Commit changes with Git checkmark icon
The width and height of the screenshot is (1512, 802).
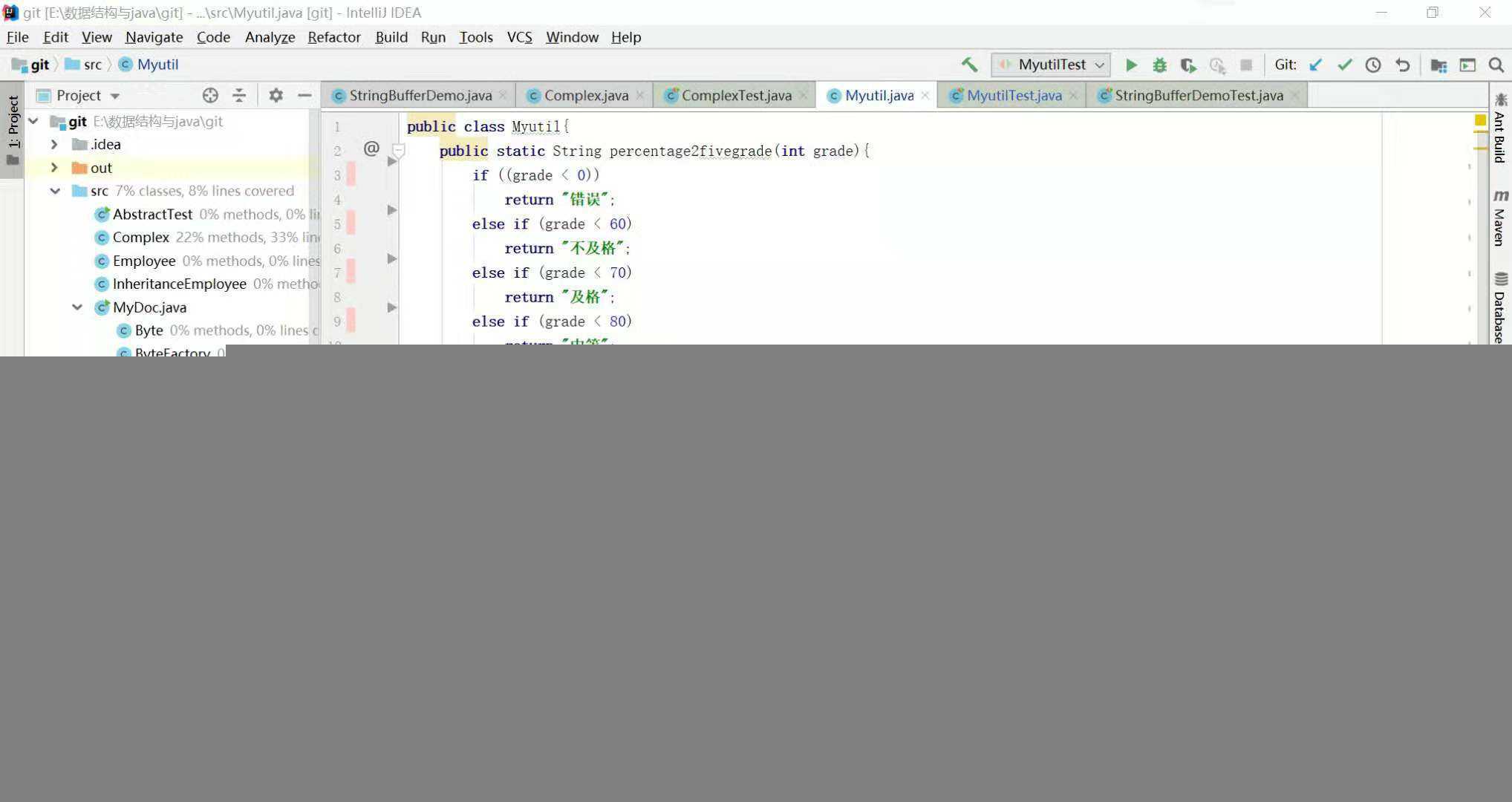click(1344, 65)
